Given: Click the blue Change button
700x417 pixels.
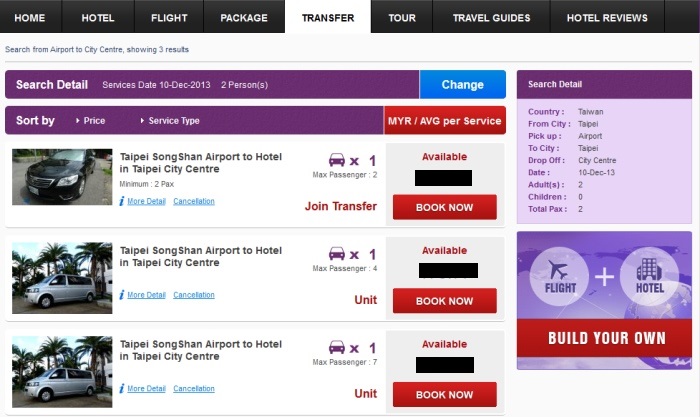Looking at the screenshot, I should pos(462,84).
